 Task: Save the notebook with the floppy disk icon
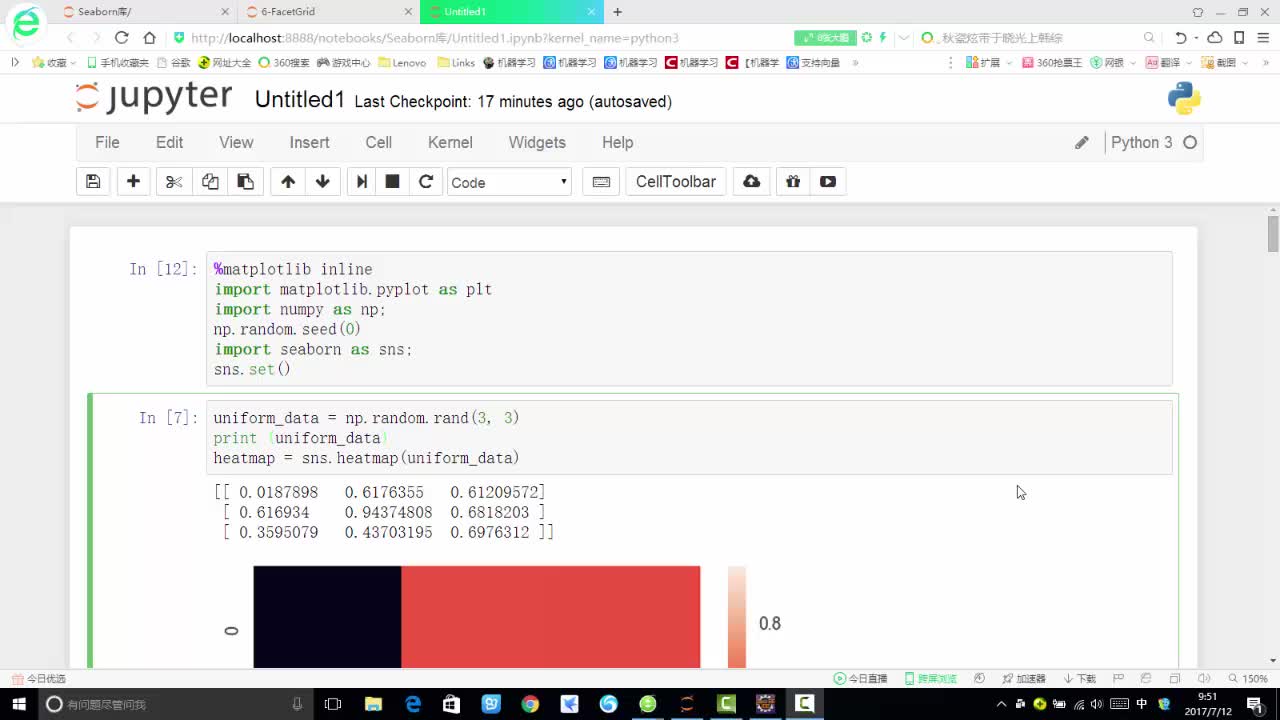tap(93, 182)
